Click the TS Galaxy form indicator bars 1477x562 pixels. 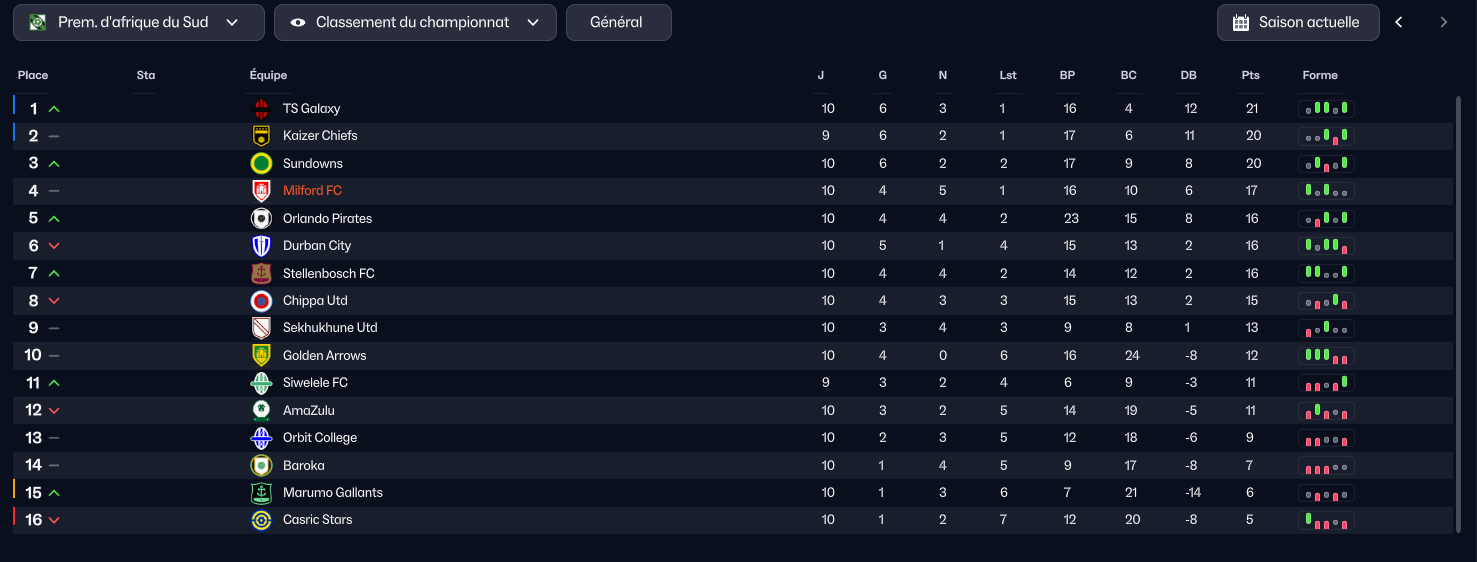[1326, 108]
